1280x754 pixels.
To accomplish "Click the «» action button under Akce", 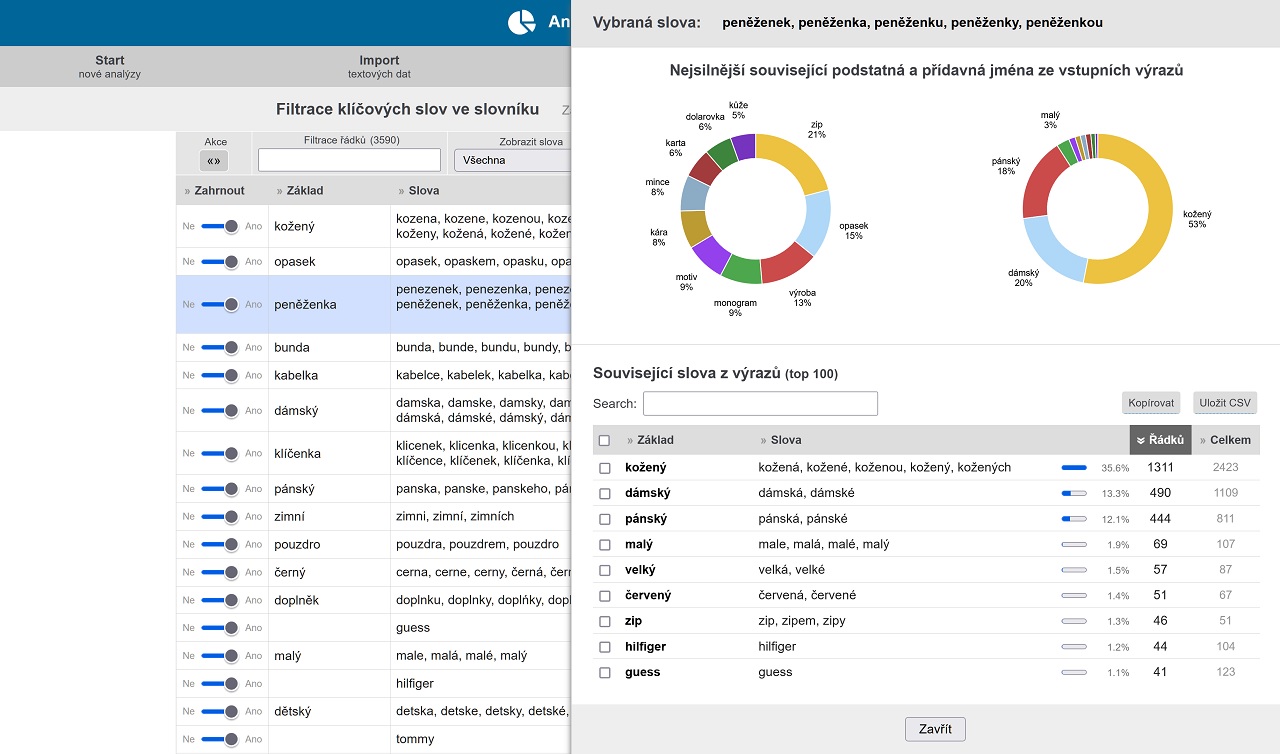I will click(x=214, y=160).
